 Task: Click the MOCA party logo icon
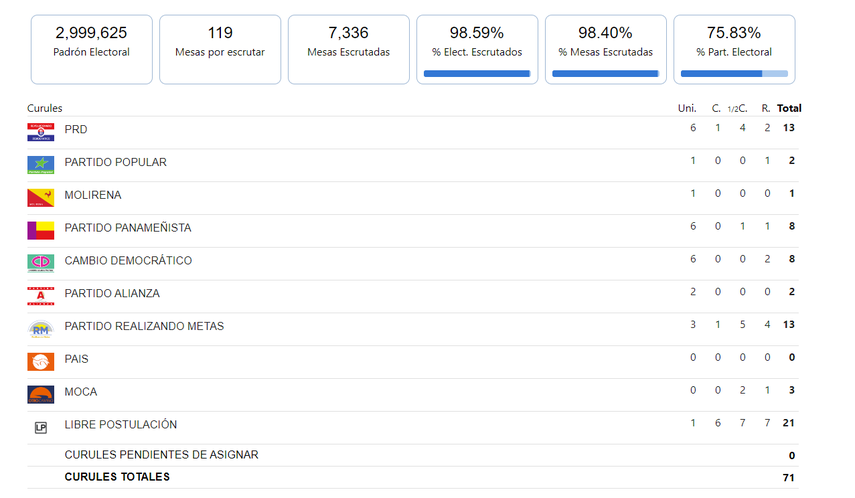(40, 394)
